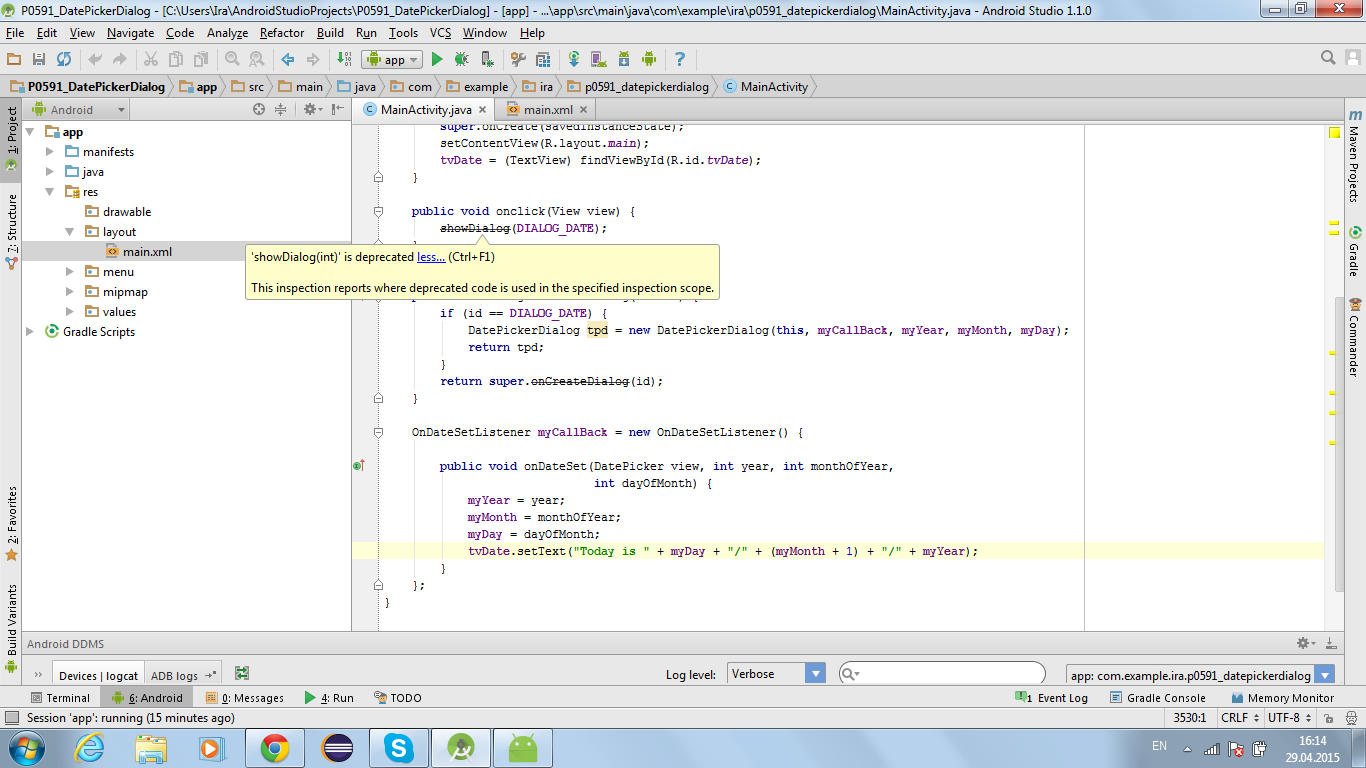Open the Maven Projects side panel
This screenshot has height=768, width=1366.
(x=1355, y=156)
